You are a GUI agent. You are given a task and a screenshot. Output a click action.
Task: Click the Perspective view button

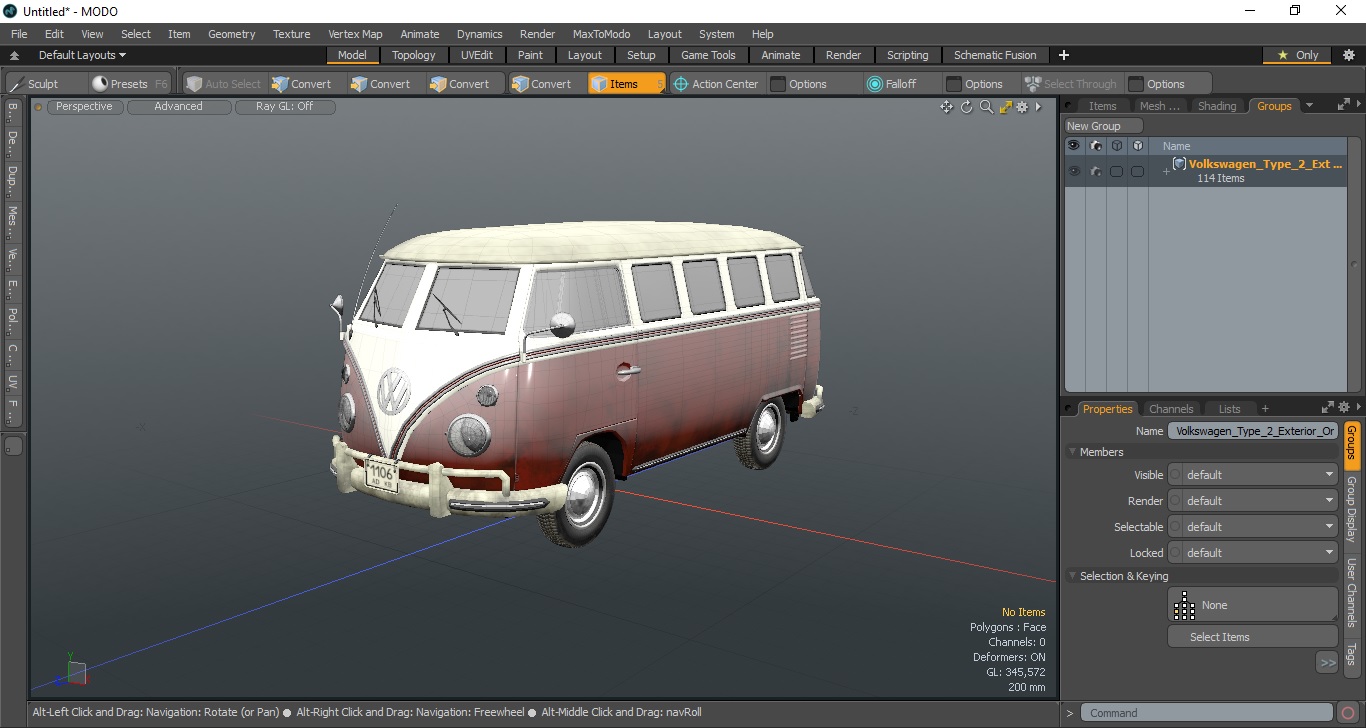(x=84, y=107)
